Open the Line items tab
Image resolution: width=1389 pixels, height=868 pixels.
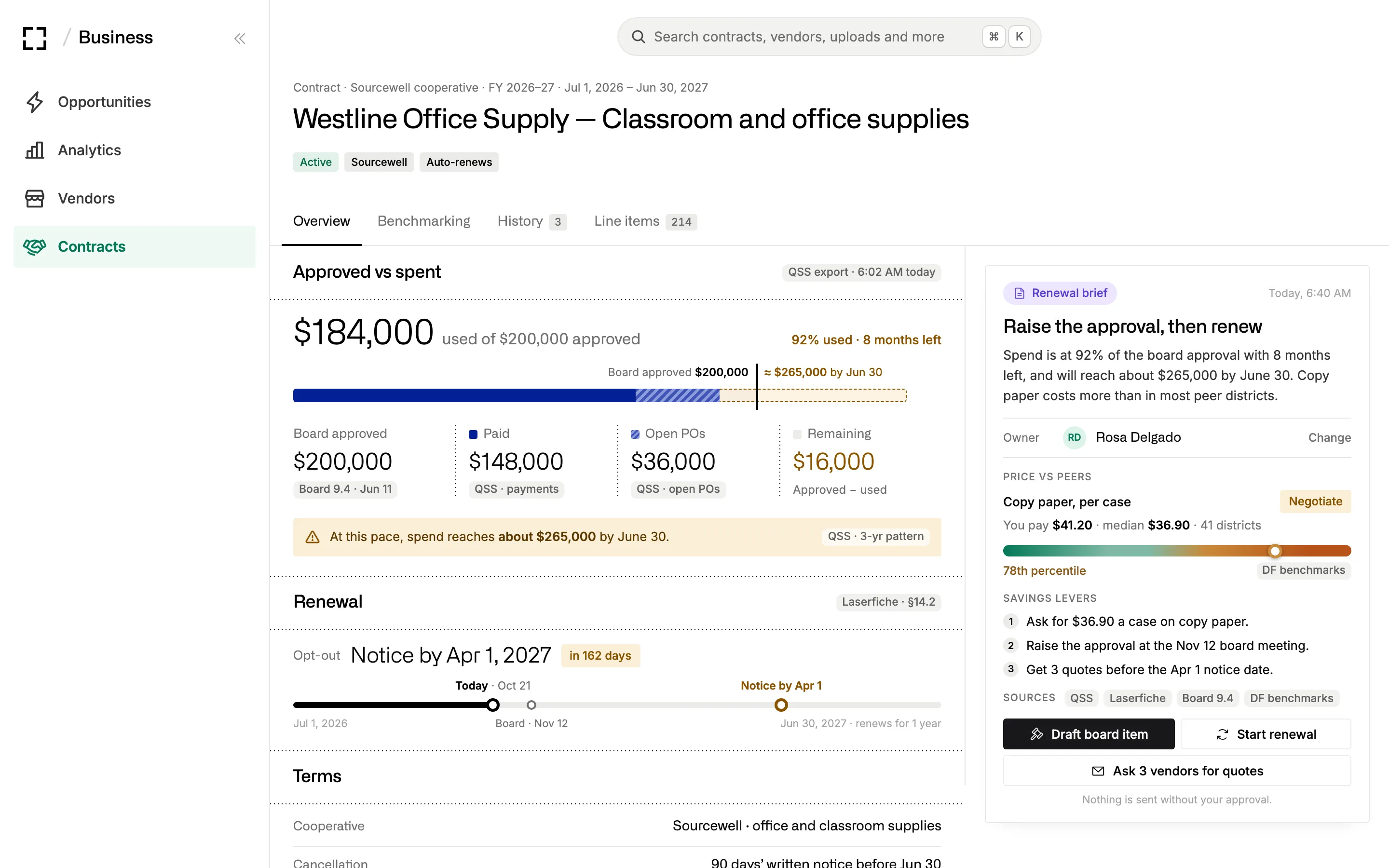[x=645, y=221]
